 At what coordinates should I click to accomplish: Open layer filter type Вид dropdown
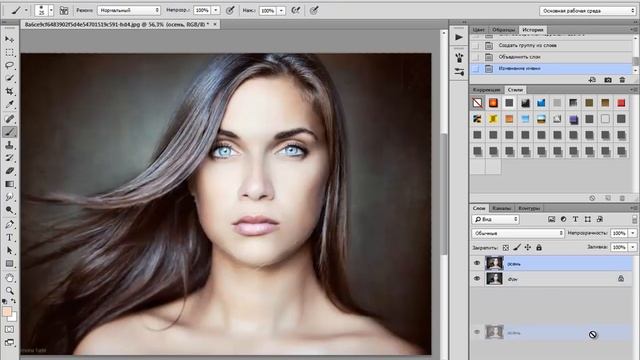[496, 220]
